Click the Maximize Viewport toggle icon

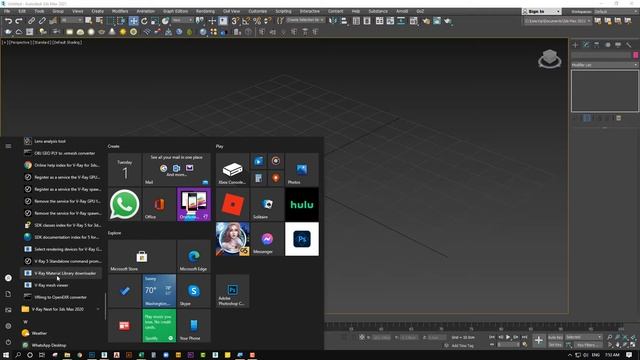(633, 345)
